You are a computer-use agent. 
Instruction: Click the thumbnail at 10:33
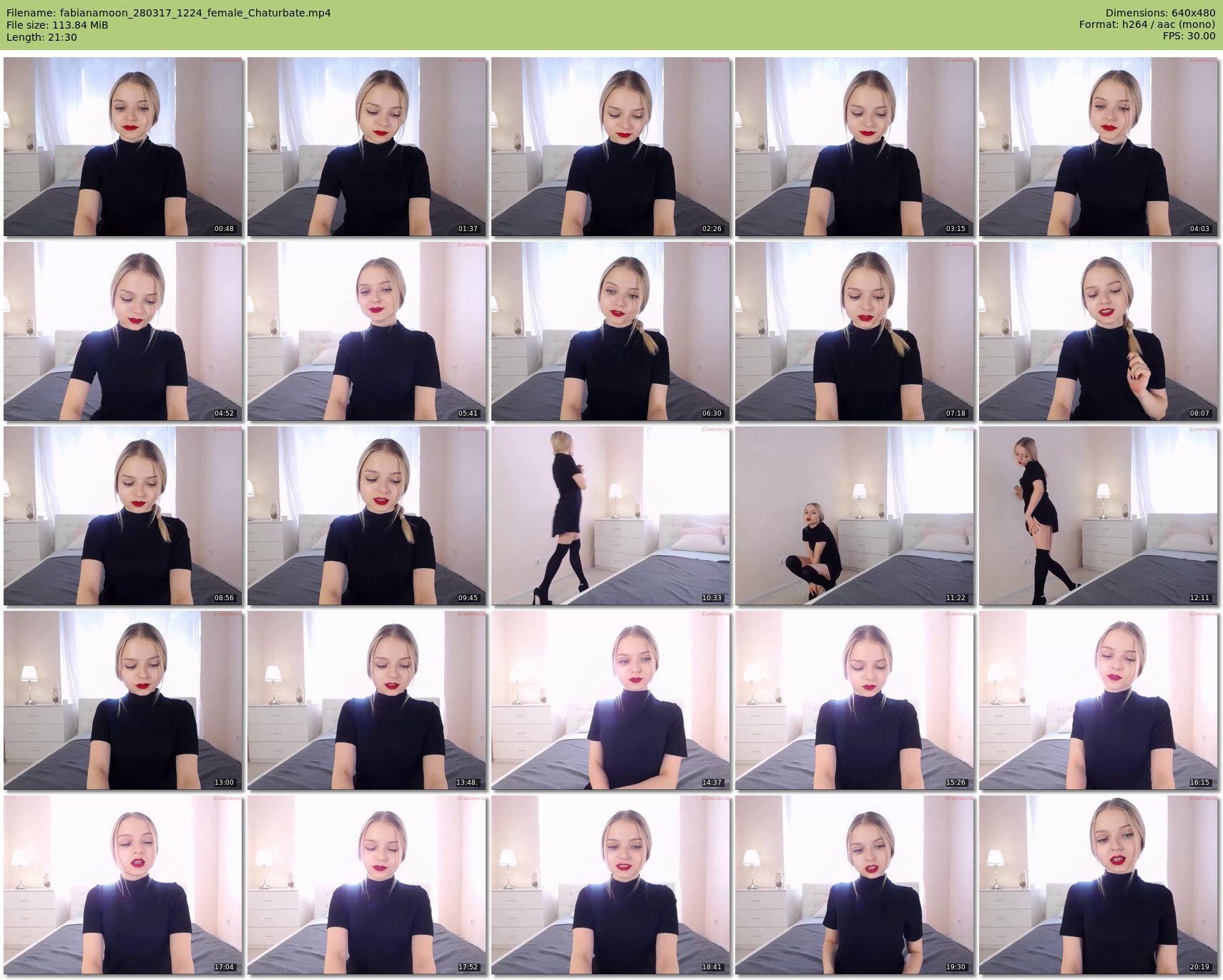pyautogui.click(x=610, y=516)
